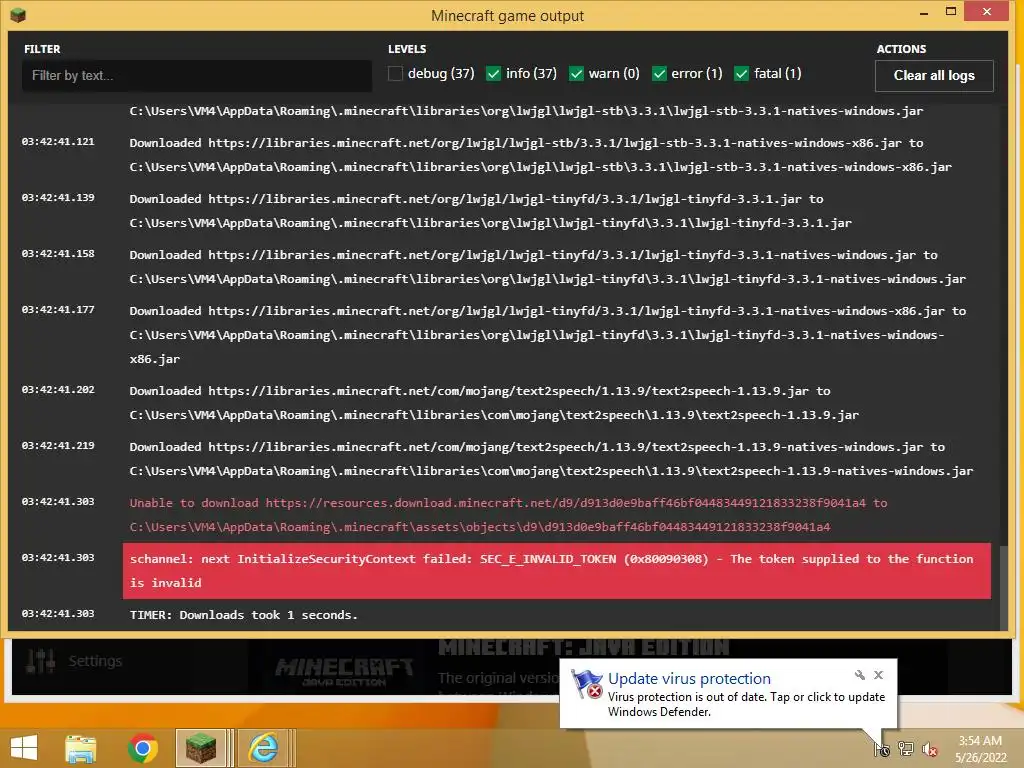
Task: Uncheck the info (37) level checkbox
Action: (493, 74)
